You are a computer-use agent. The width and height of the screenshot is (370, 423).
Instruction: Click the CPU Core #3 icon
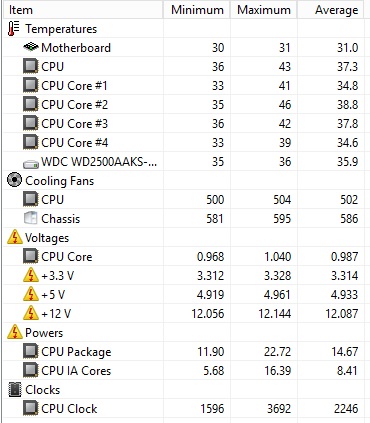tap(31, 123)
